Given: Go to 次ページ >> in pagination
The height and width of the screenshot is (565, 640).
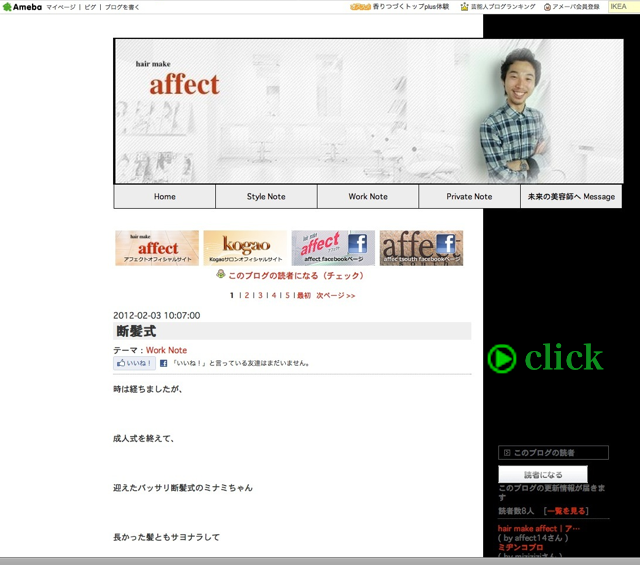Looking at the screenshot, I should [336, 296].
